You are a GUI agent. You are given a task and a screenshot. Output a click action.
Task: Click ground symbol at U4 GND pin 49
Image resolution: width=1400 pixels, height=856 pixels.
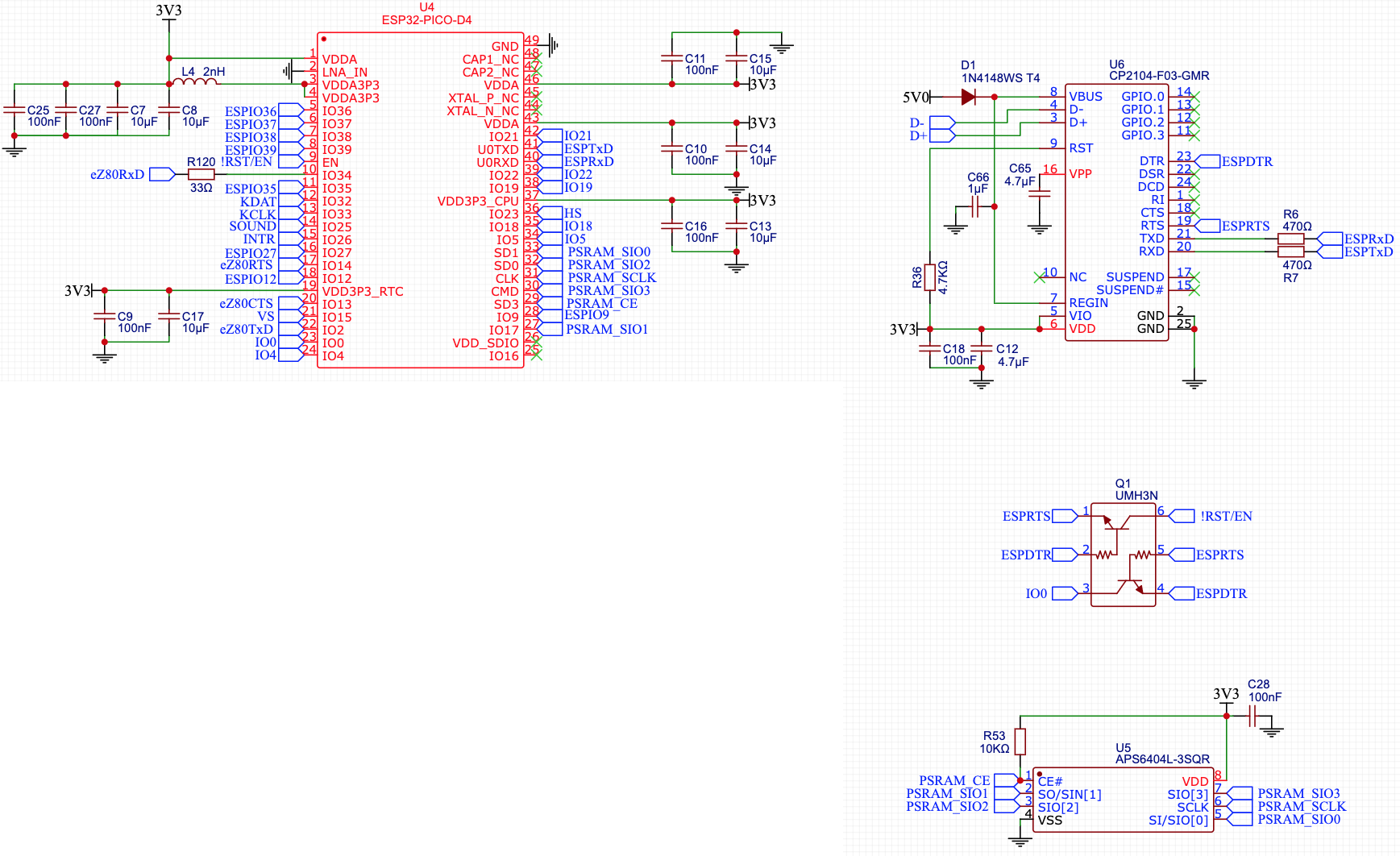[x=554, y=45]
